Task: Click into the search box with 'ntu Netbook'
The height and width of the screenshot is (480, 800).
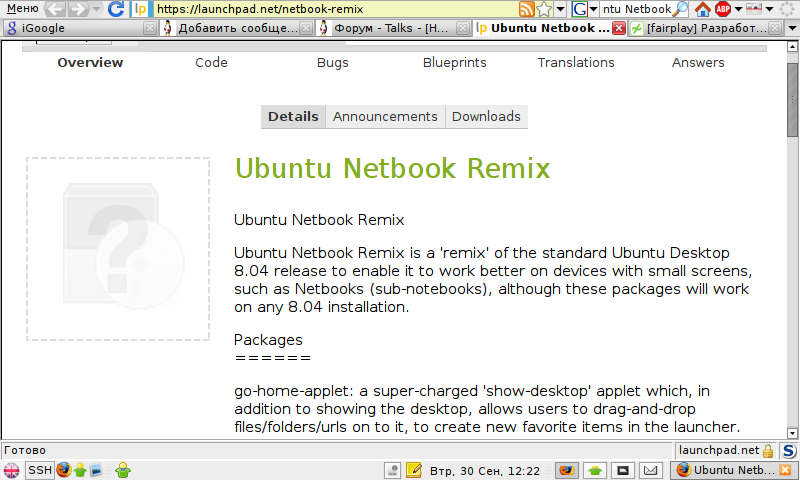Action: 636,9
